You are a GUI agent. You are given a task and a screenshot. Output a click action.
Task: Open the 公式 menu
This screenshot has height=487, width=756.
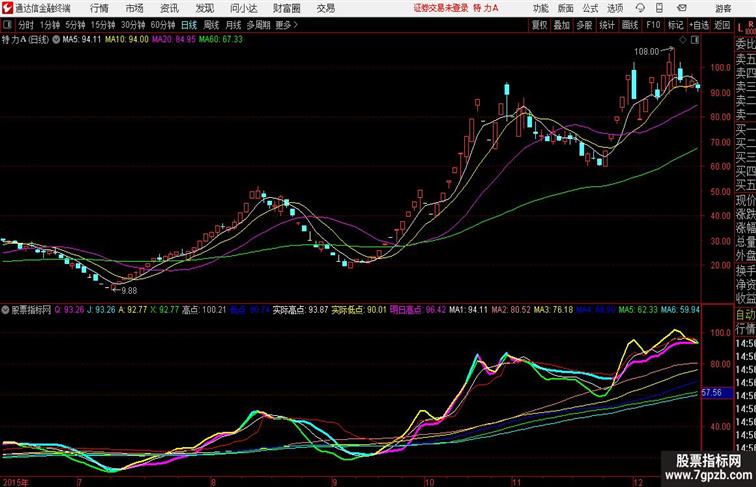point(590,8)
